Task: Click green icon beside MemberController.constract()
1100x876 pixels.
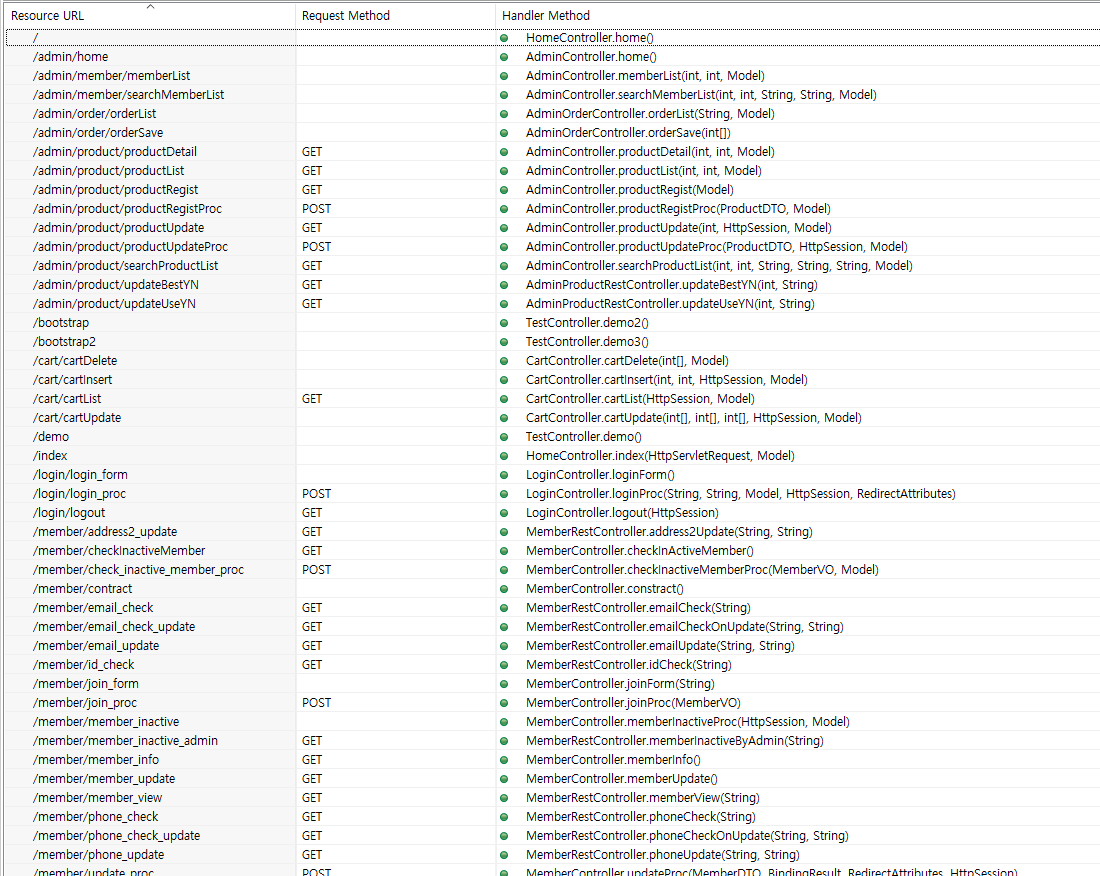Action: (x=504, y=588)
